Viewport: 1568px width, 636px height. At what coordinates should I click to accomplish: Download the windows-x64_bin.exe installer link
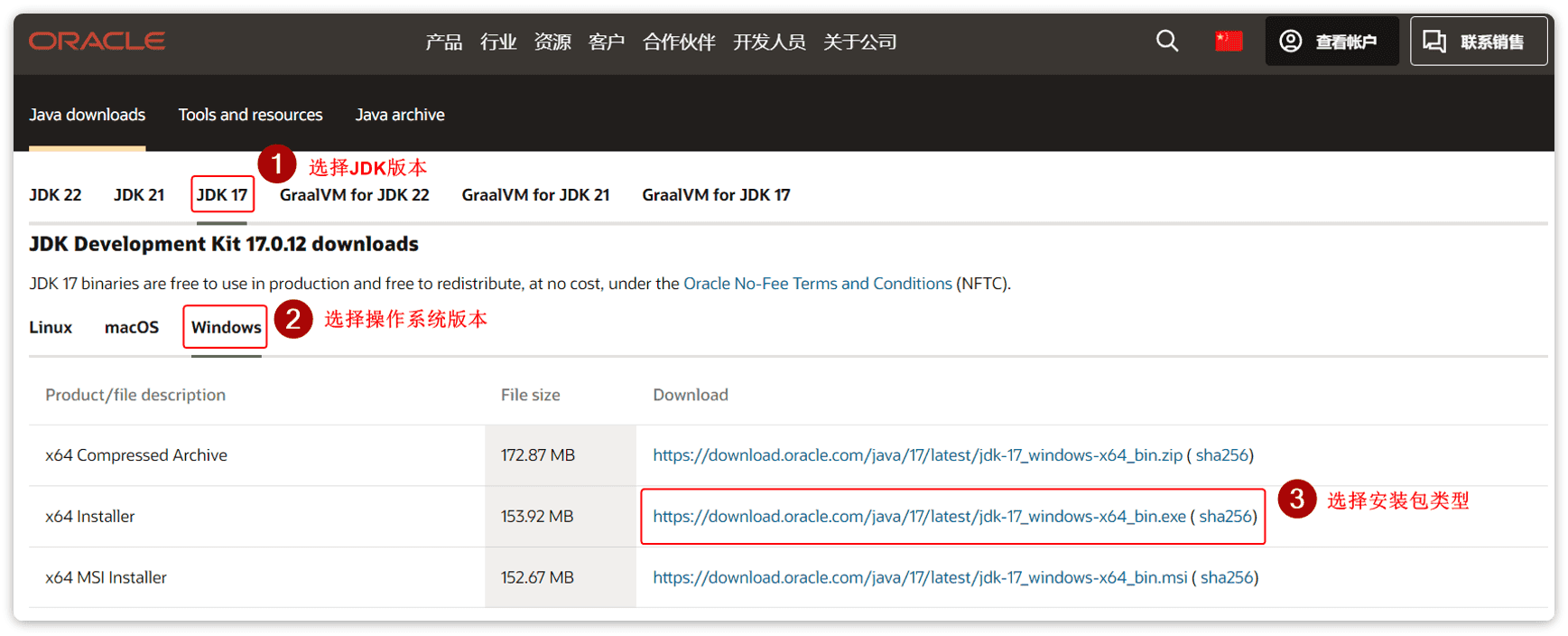tap(919, 517)
